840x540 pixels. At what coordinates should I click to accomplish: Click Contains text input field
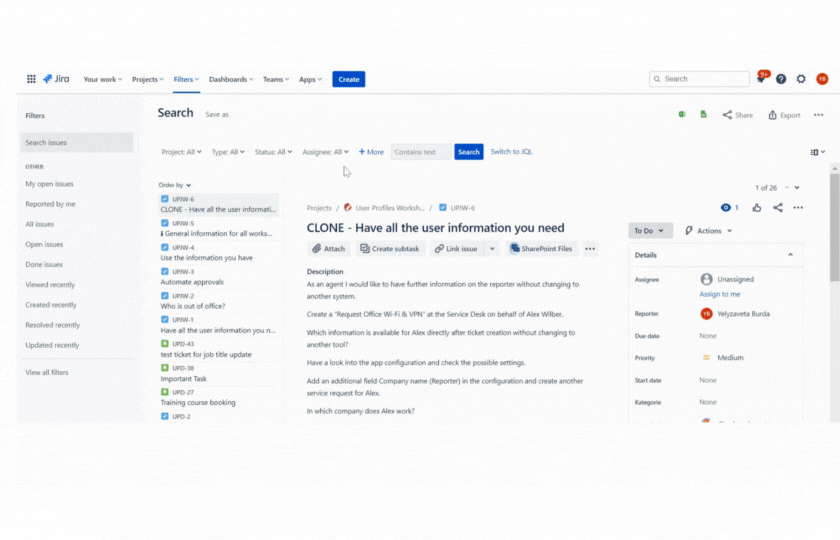tap(421, 152)
